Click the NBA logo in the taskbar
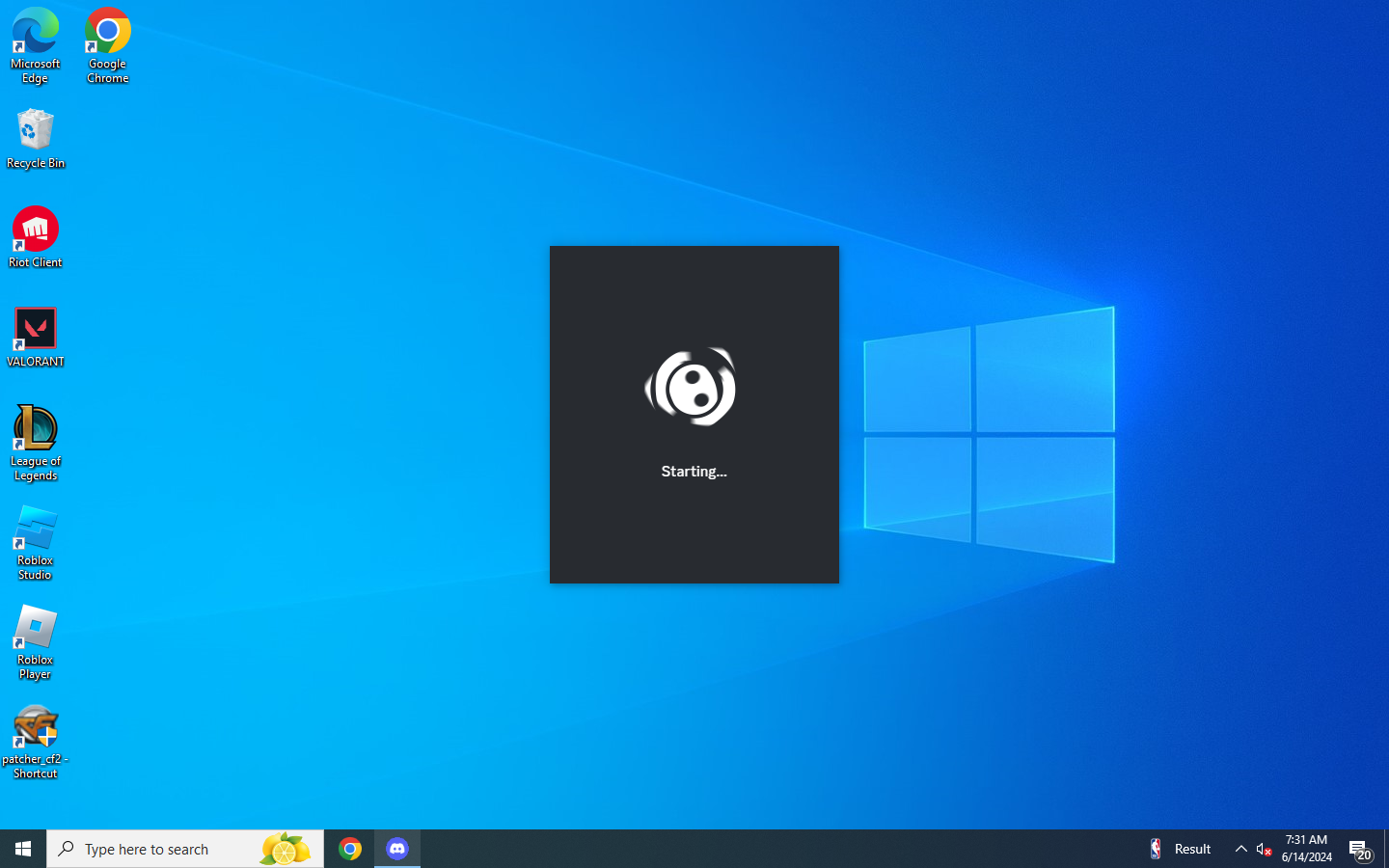This screenshot has width=1389, height=868. point(1156,849)
